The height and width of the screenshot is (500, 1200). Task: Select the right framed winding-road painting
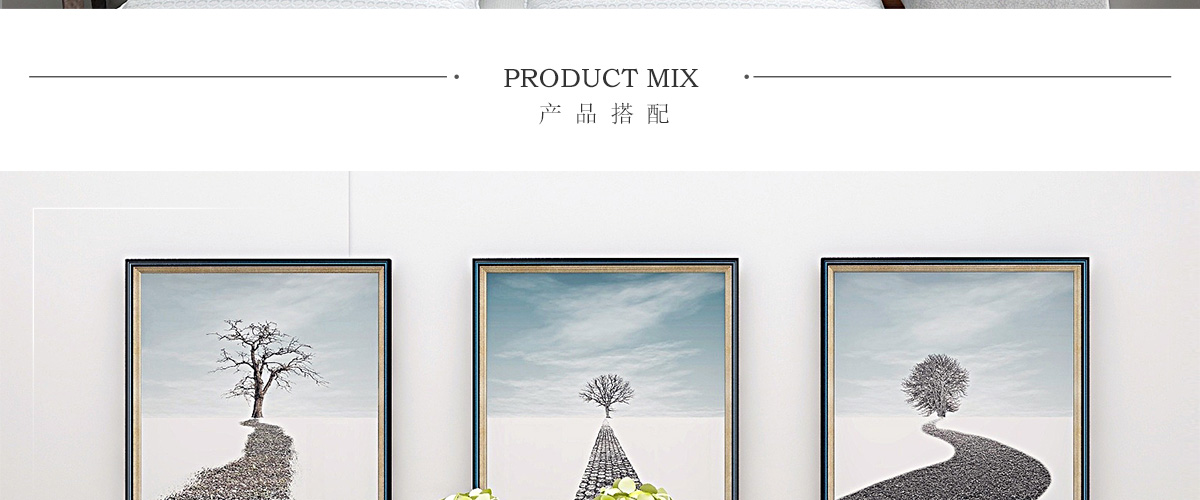coord(954,380)
